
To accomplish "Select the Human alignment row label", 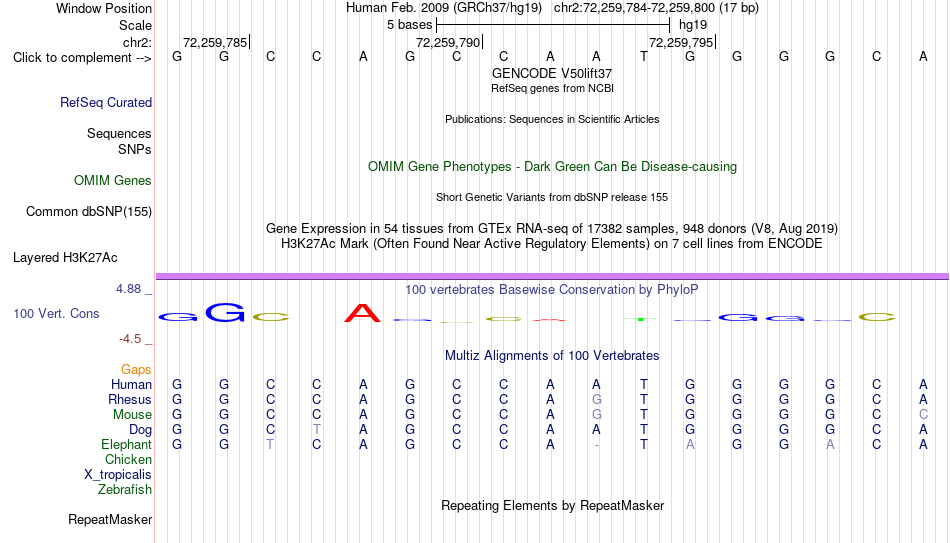I will pos(131,385).
